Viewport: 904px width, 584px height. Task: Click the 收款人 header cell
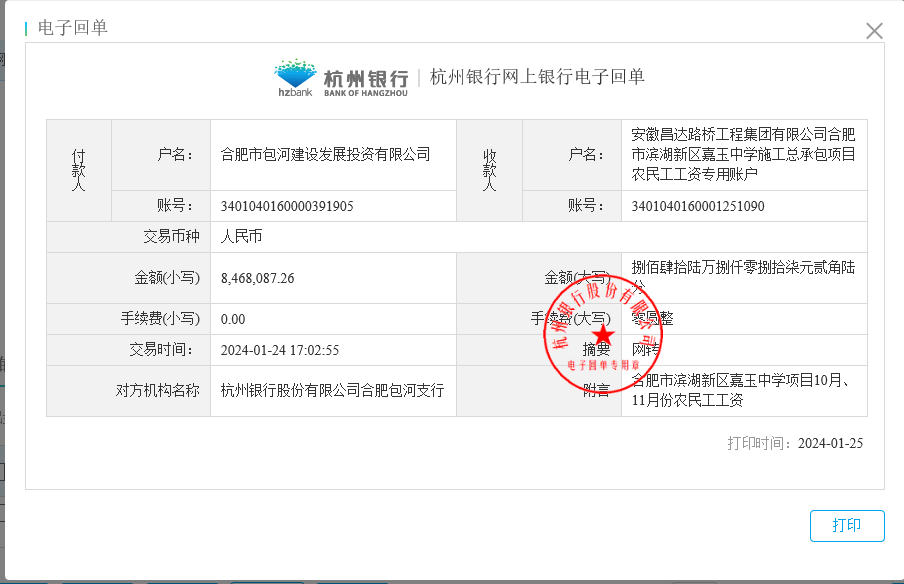coord(490,170)
